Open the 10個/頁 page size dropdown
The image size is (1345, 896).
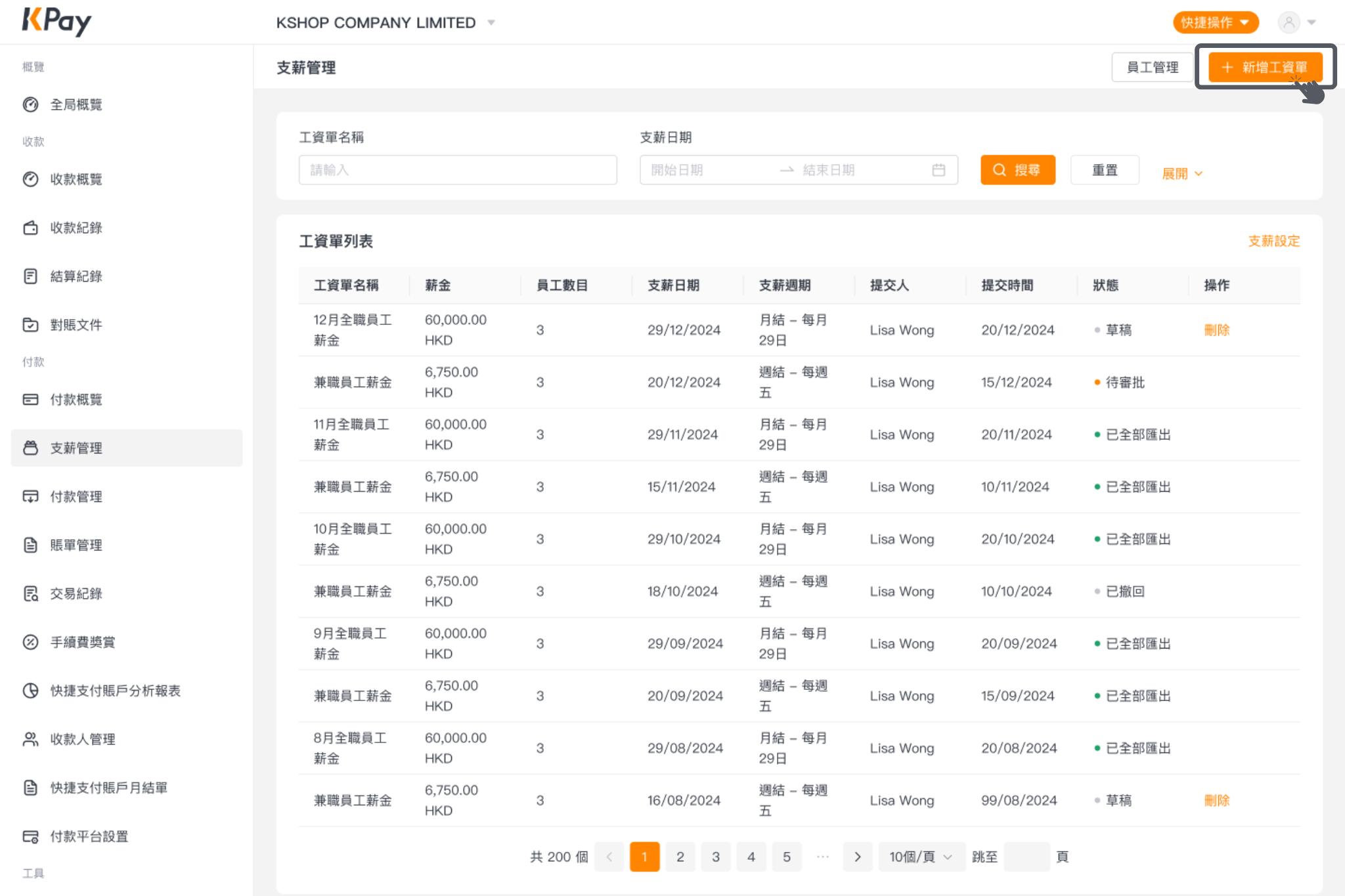pos(921,857)
